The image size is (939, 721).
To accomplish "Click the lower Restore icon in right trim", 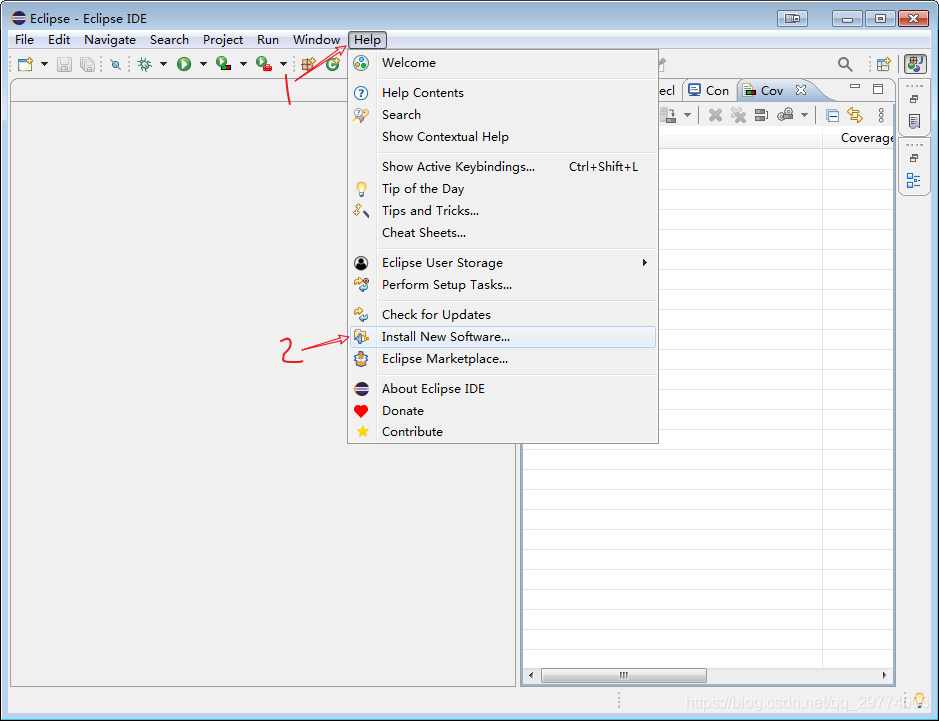I will (914, 158).
